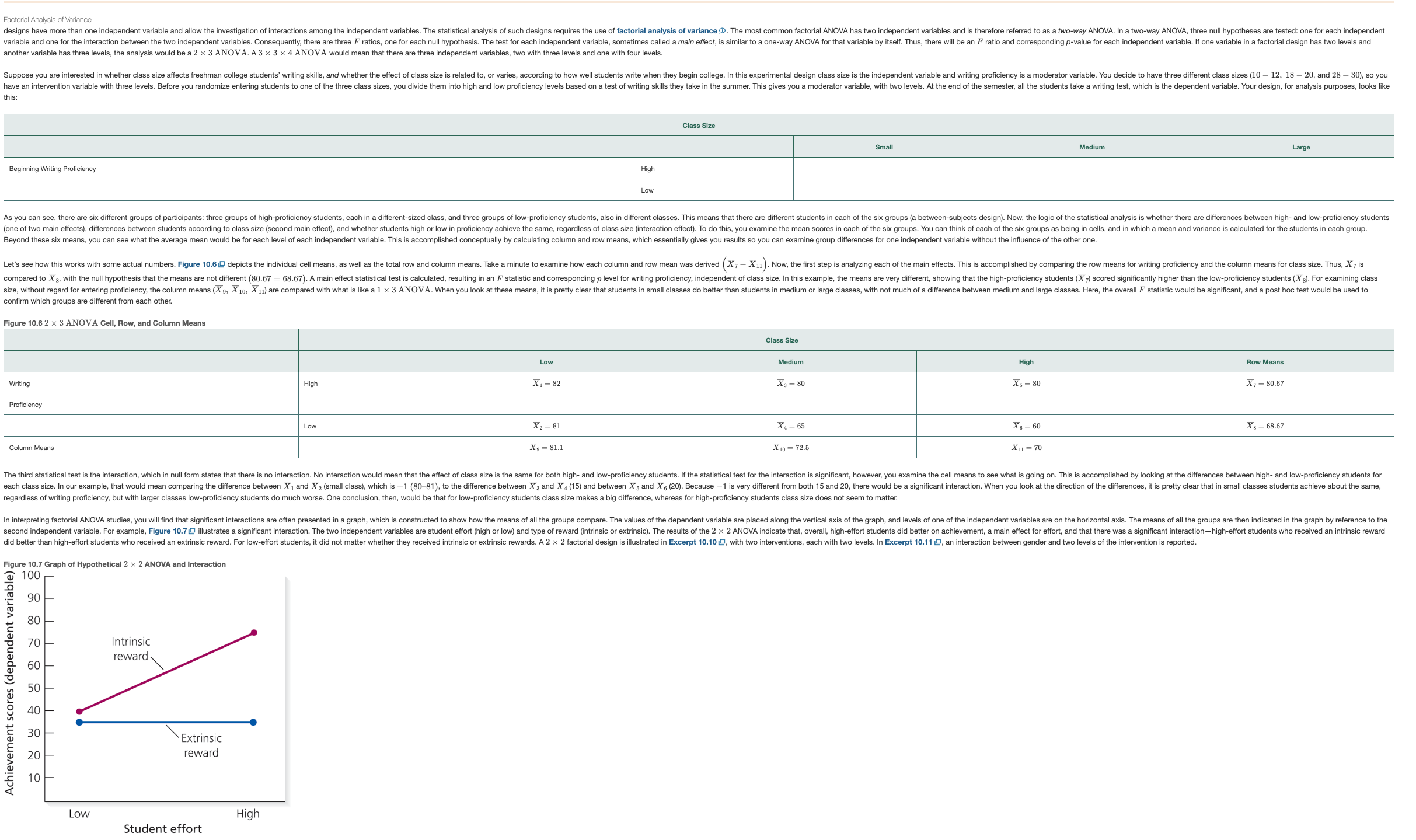Viewport: 1416px width, 840px height.
Task: Click the 'High' label on the student effort axis
Action: pos(248,814)
